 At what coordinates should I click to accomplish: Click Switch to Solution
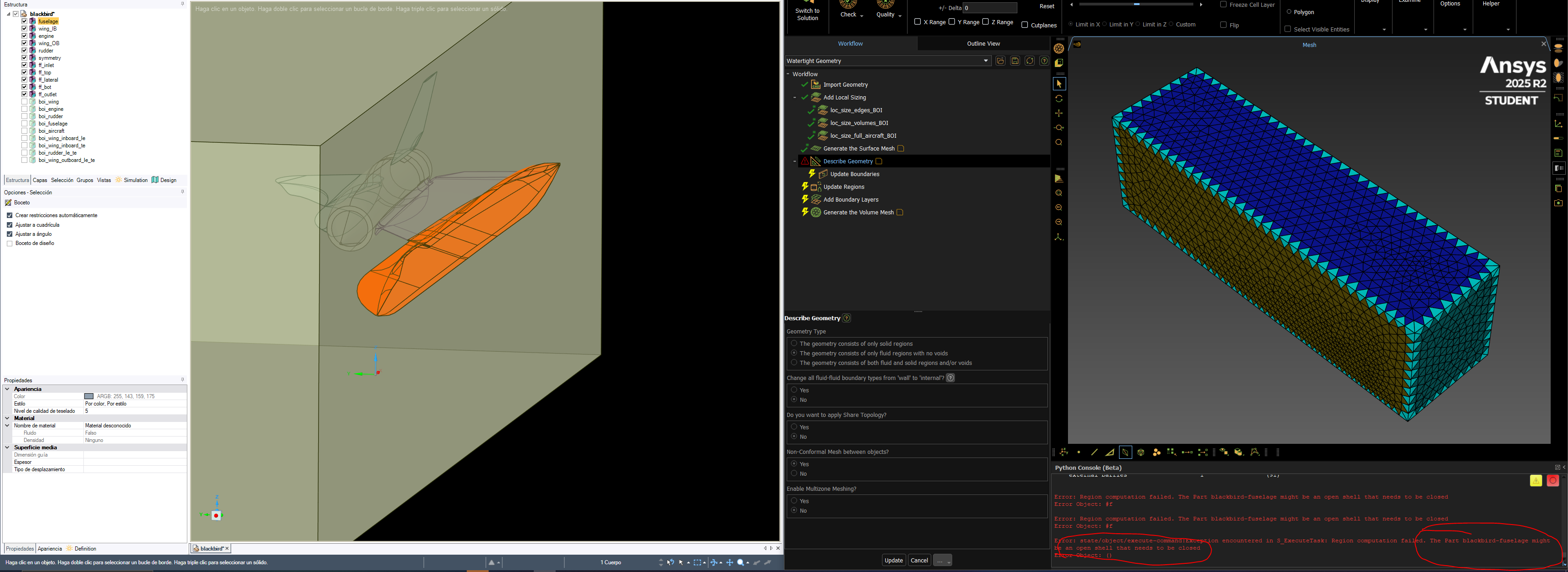[807, 11]
